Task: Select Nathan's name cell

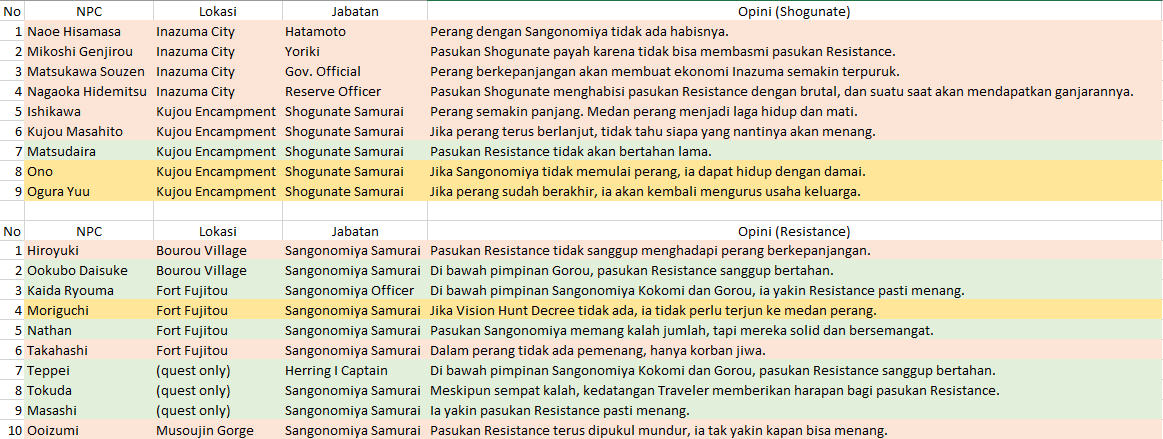Action: (x=88, y=331)
